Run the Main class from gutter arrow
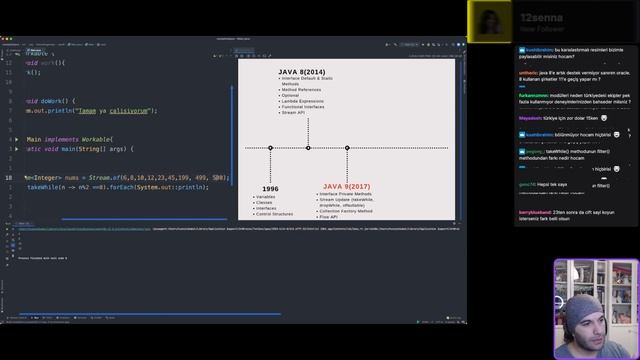 tap(16, 139)
